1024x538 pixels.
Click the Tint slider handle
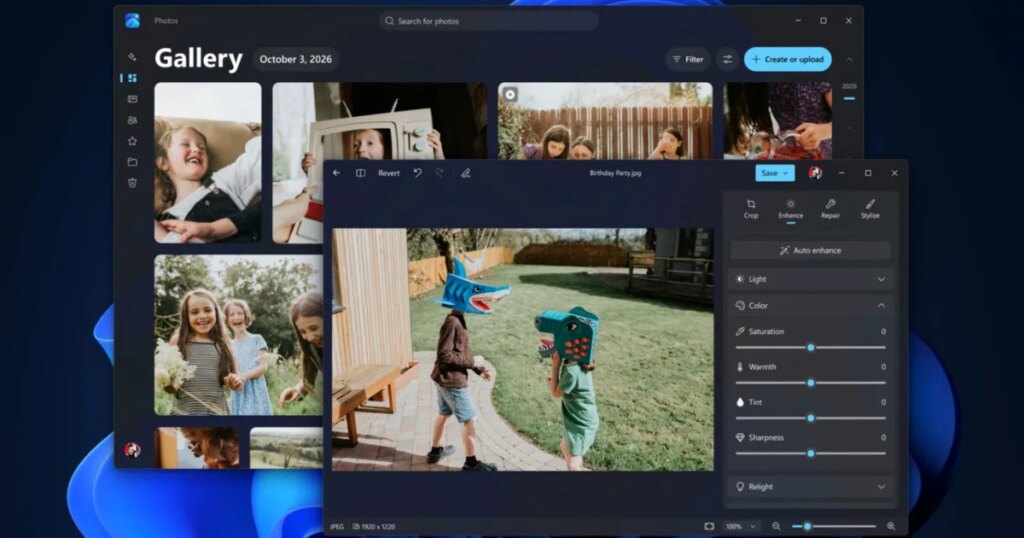(x=810, y=419)
